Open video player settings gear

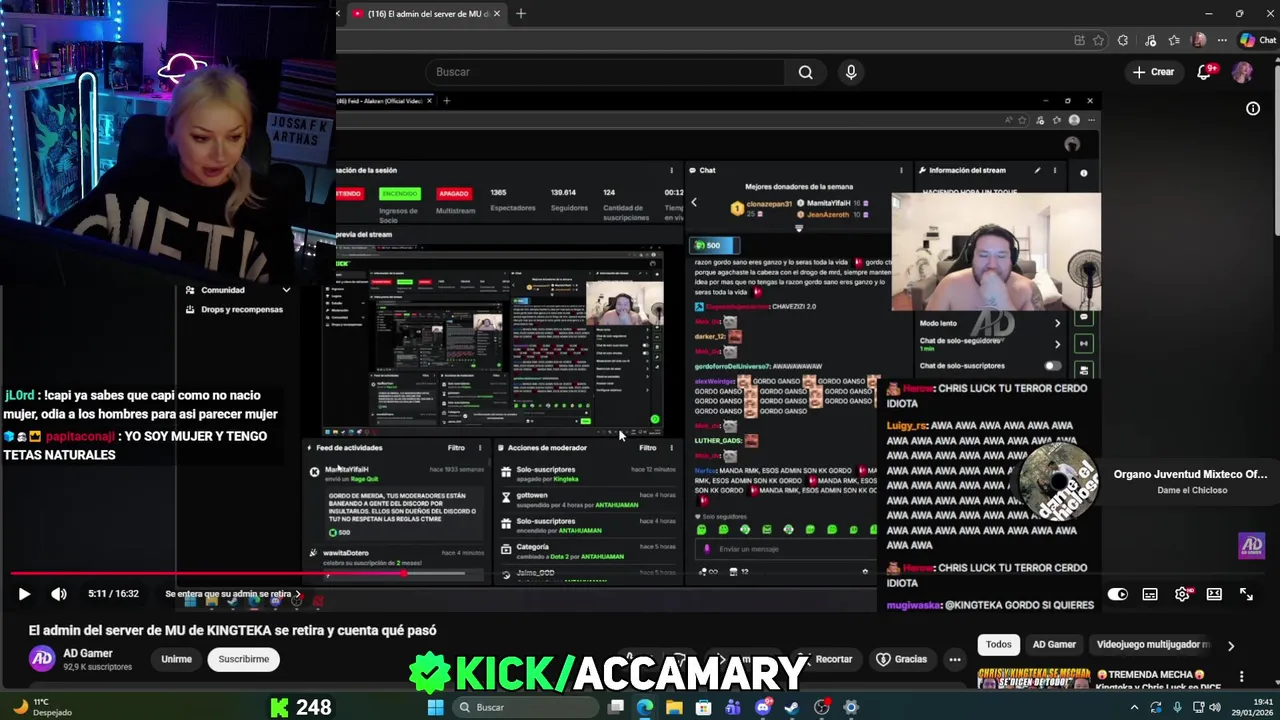tap(1182, 594)
